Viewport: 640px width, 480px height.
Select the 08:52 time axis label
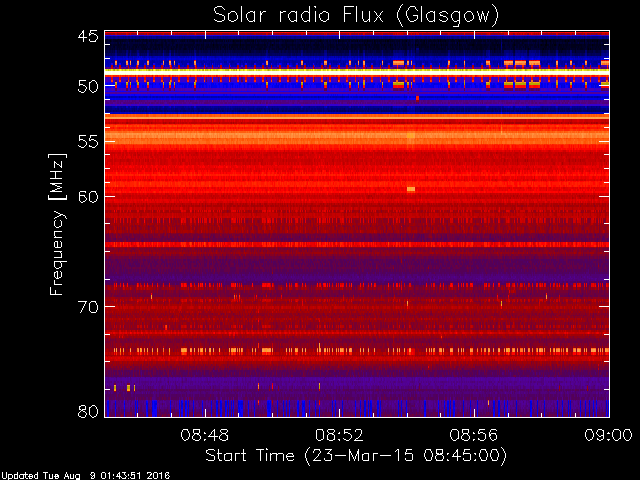[x=339, y=435]
